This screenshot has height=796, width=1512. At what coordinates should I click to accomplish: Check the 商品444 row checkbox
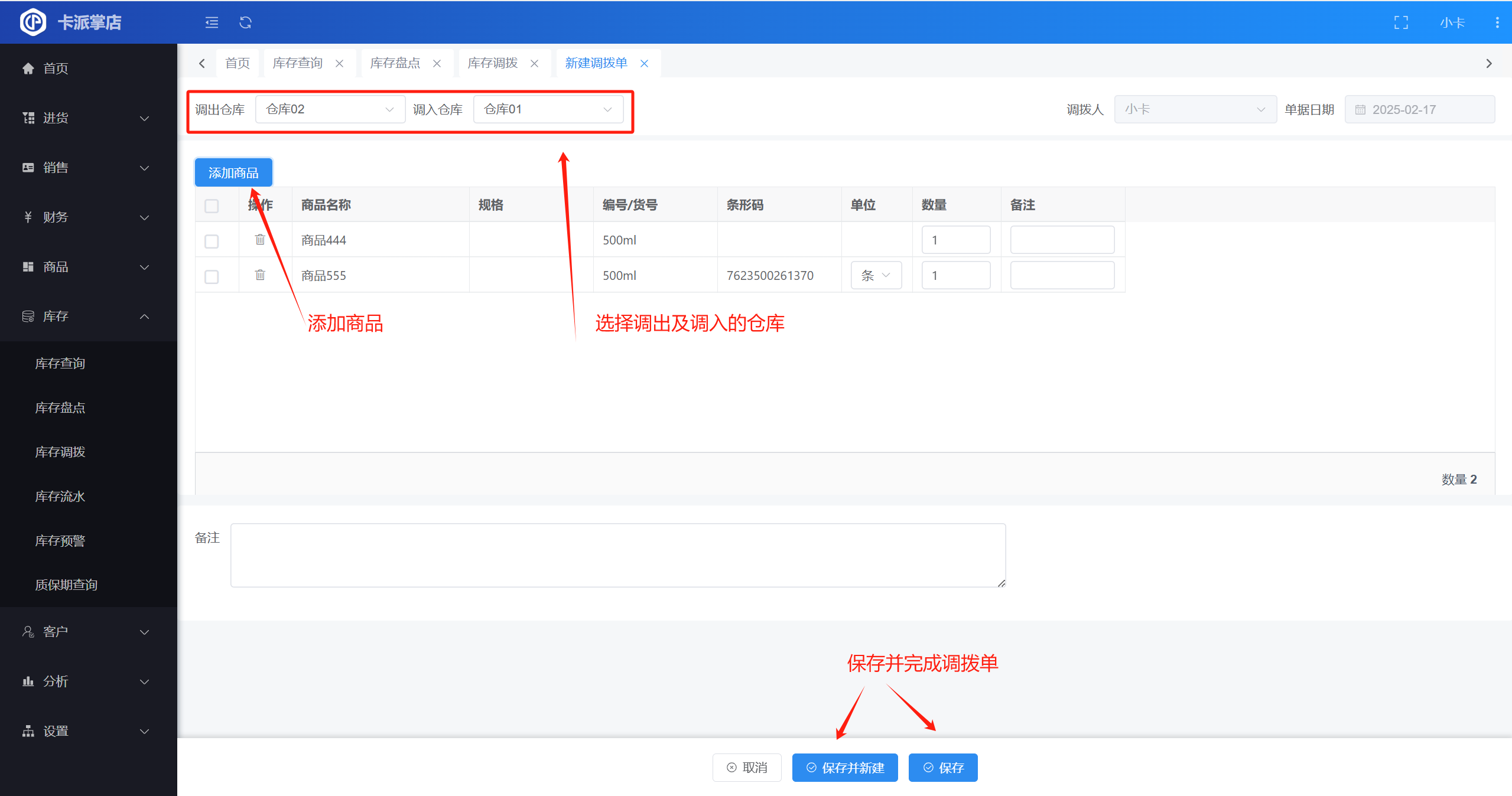click(x=212, y=241)
